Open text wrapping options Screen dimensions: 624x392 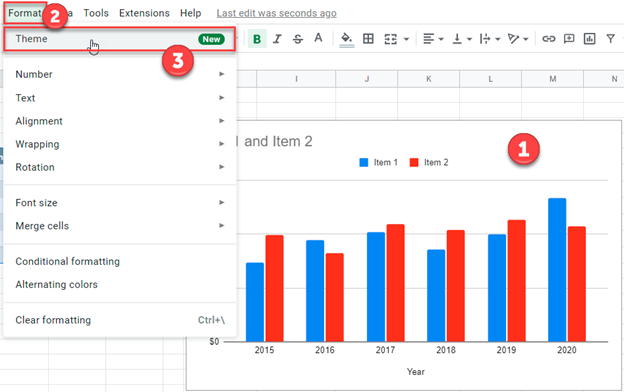coord(485,39)
